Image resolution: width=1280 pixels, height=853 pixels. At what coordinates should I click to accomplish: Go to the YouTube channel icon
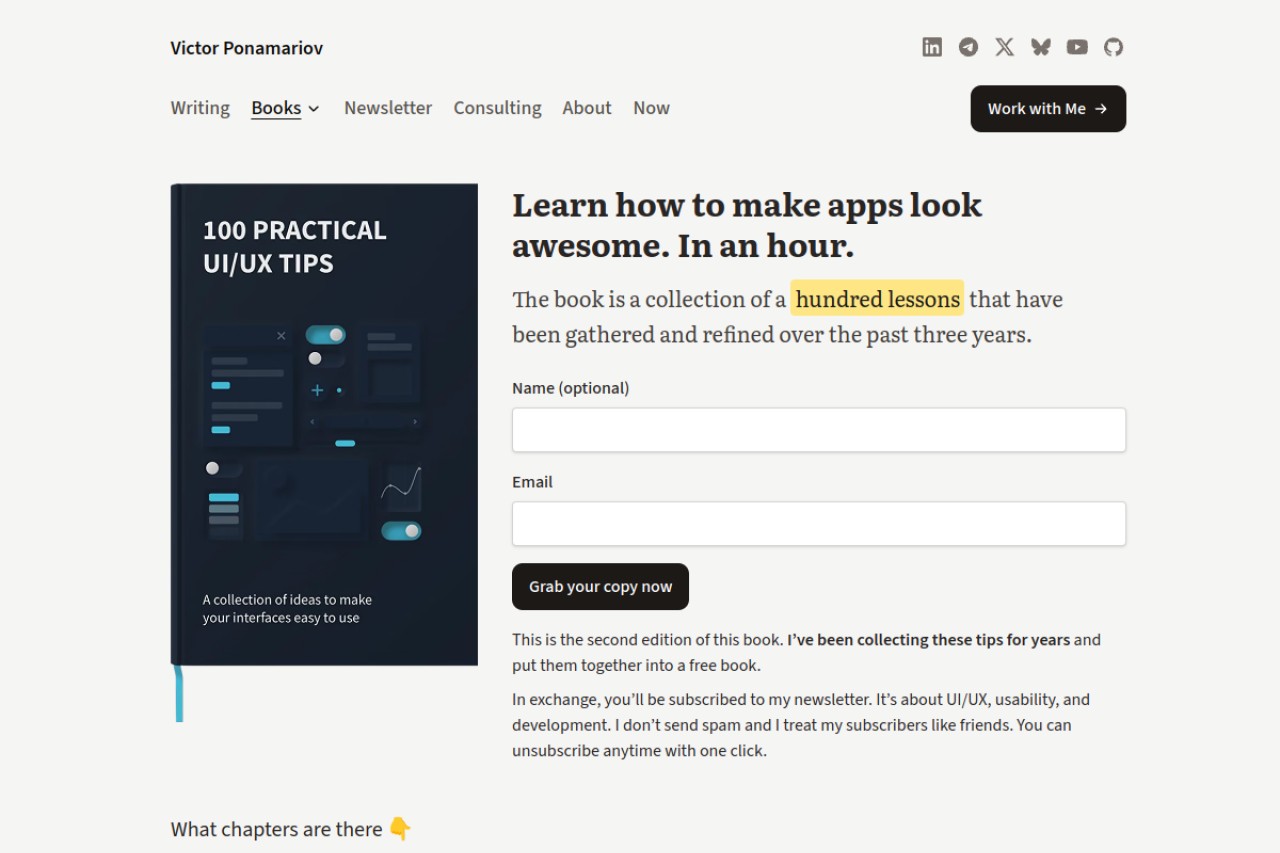1077,47
